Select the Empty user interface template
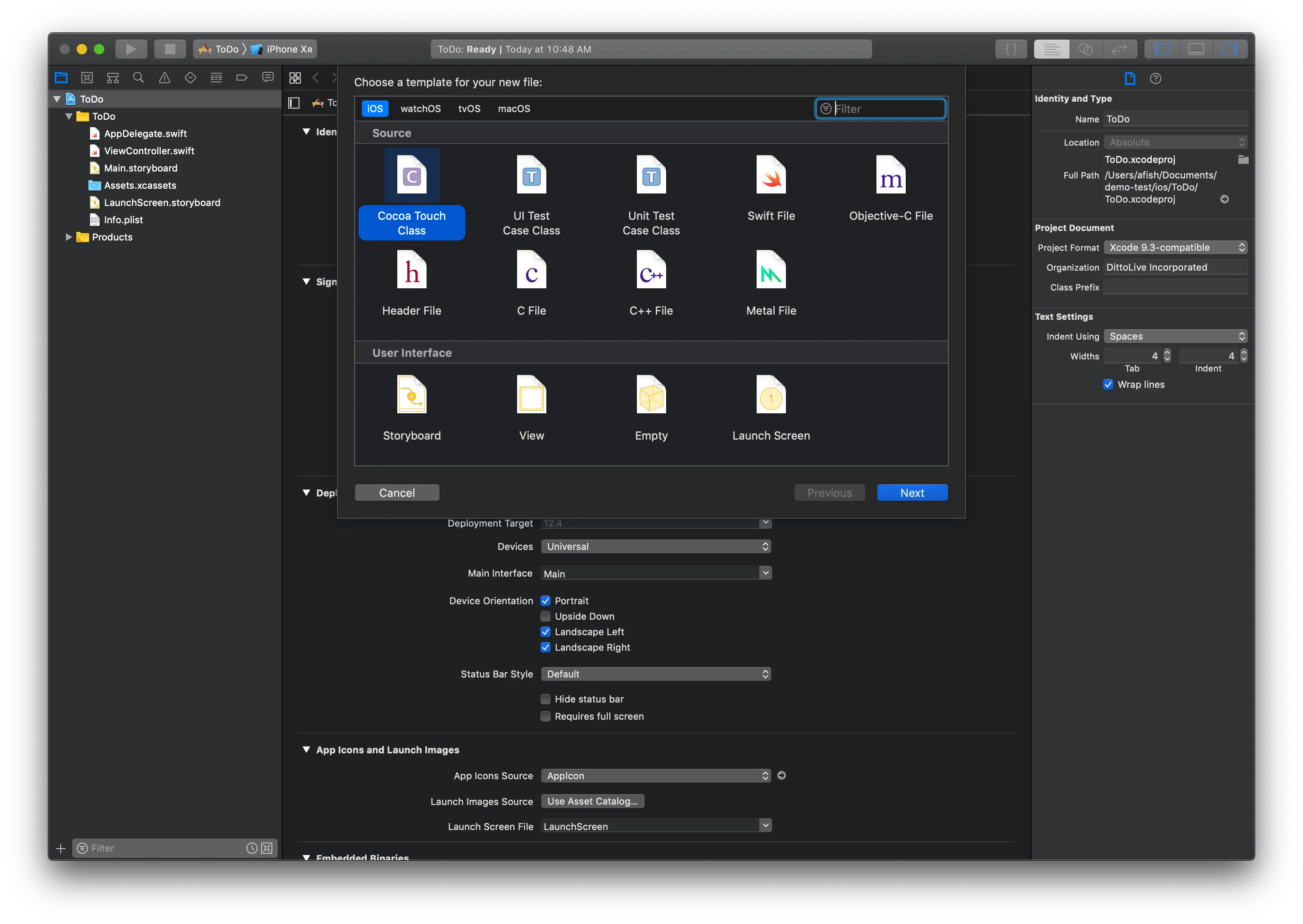Screen dimensions: 1303x924 651,409
